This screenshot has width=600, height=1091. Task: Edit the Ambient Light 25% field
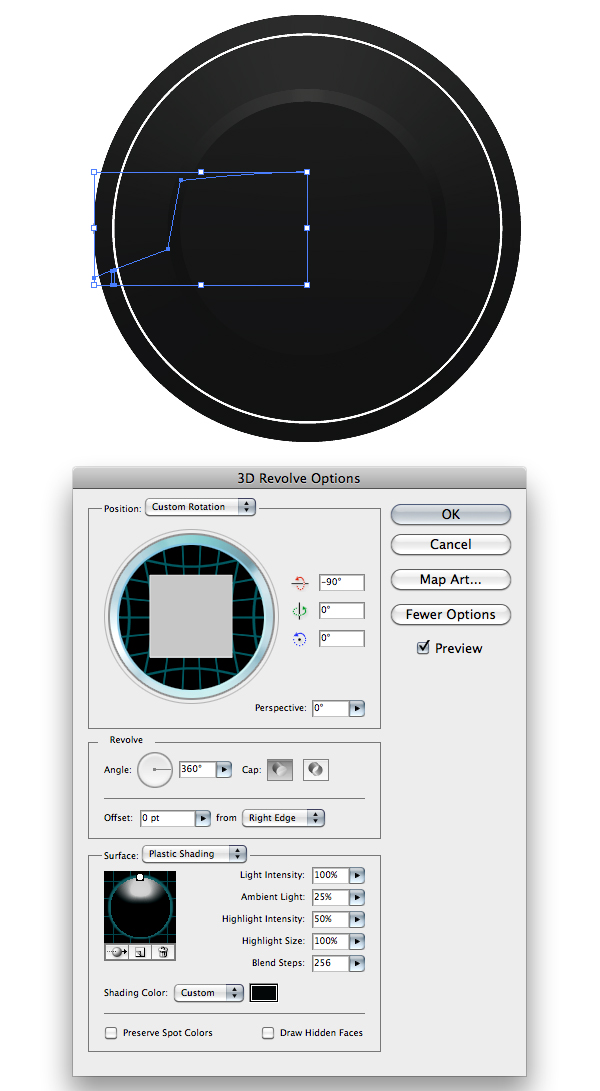coord(330,898)
